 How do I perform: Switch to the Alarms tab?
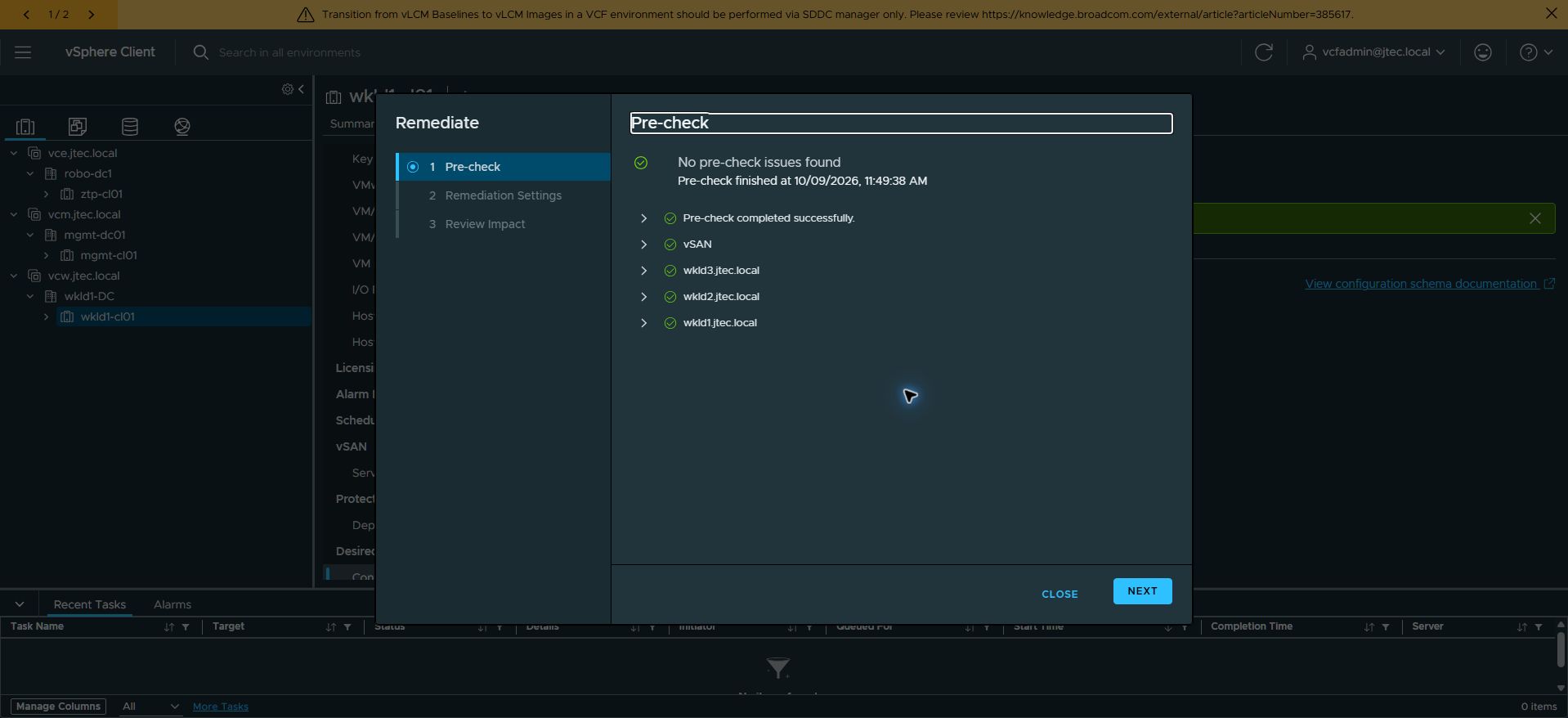[x=172, y=605]
